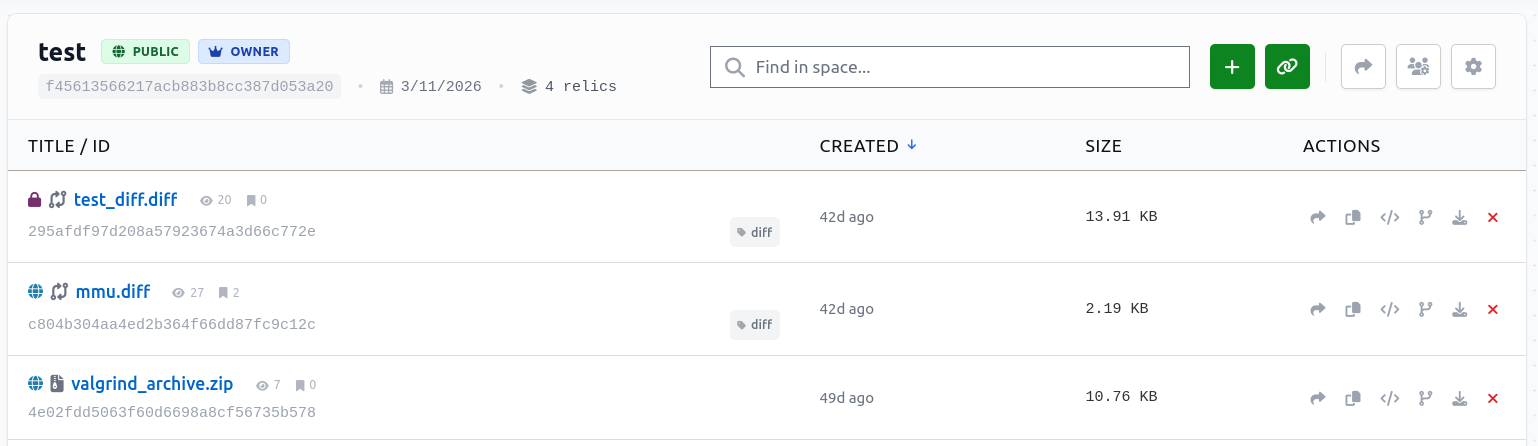Open the share space arrow button
Screen dimensions: 1538x446
[1363, 67]
